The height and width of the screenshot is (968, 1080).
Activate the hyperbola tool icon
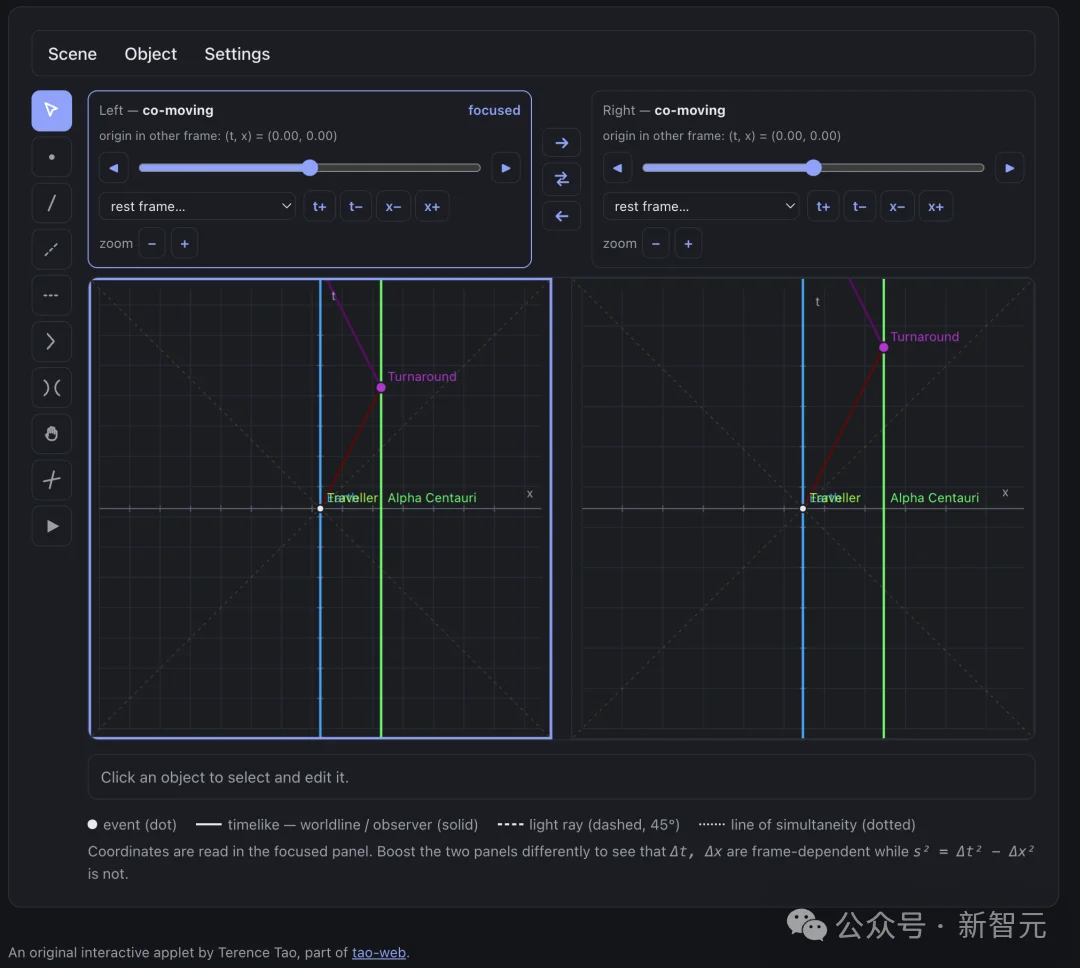point(52,388)
